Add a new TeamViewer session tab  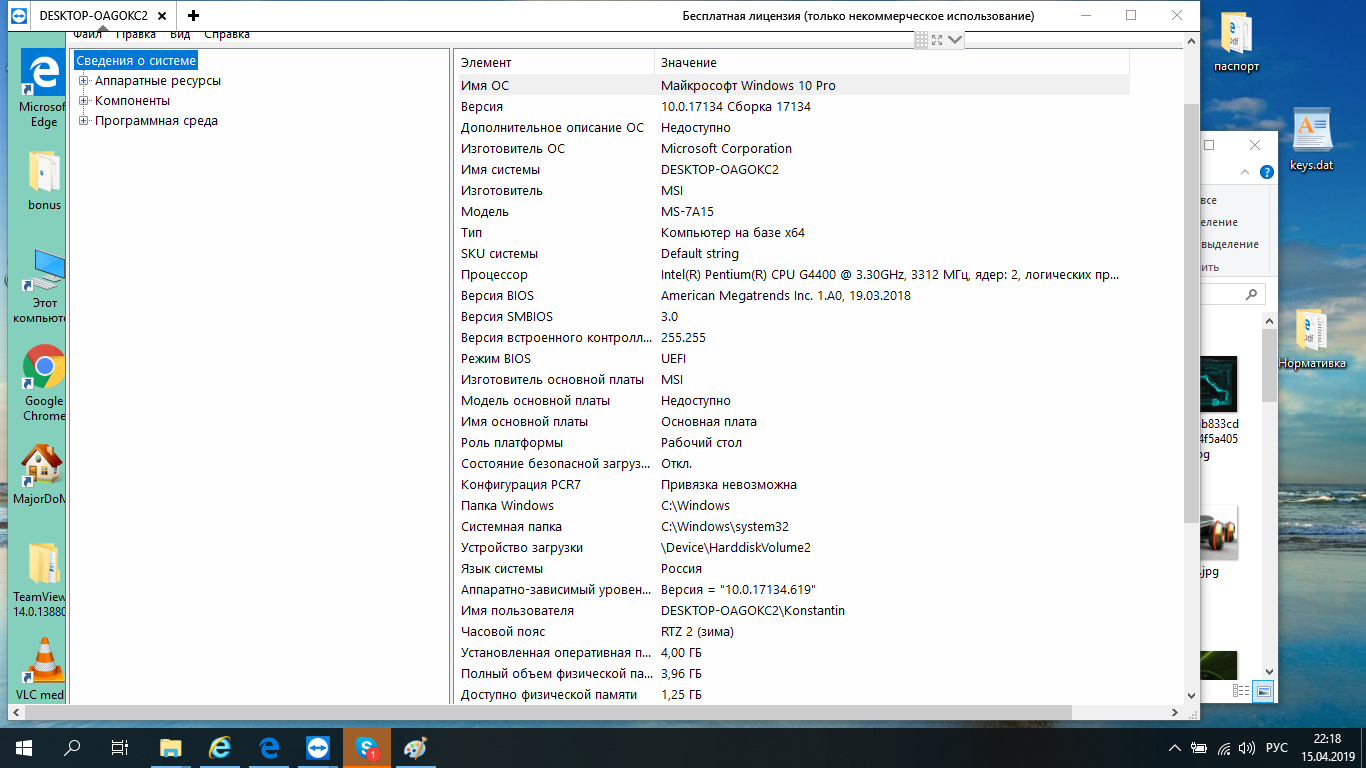tap(193, 15)
